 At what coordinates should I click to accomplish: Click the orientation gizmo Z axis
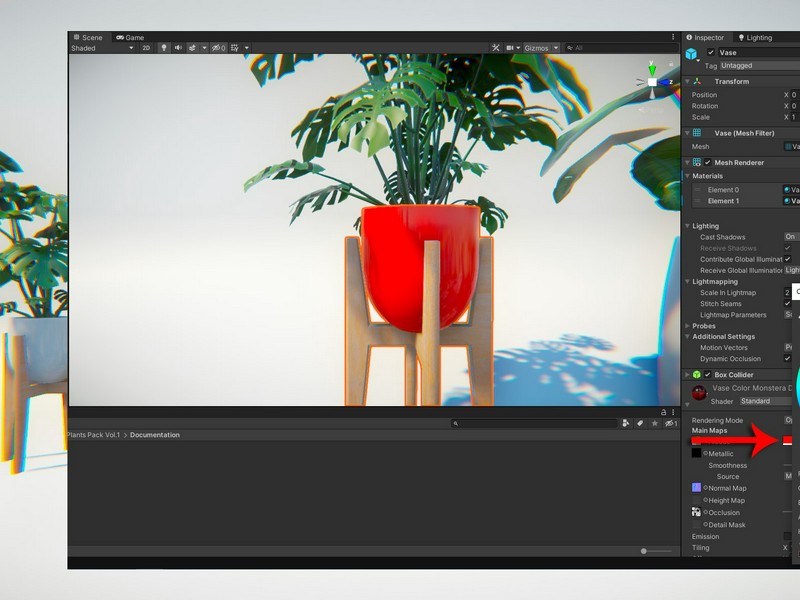pos(667,82)
